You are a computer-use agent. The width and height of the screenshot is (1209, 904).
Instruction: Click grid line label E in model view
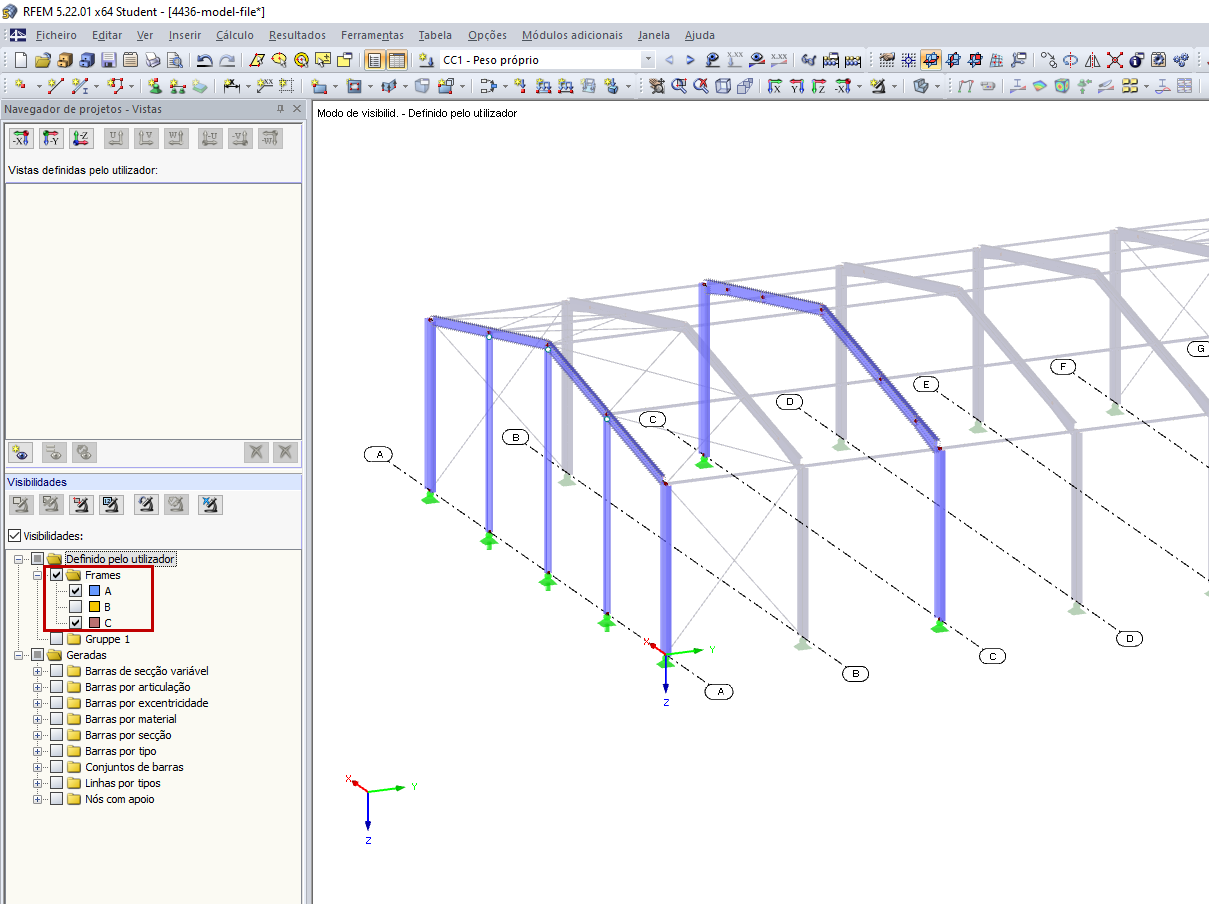pyautogui.click(x=926, y=384)
